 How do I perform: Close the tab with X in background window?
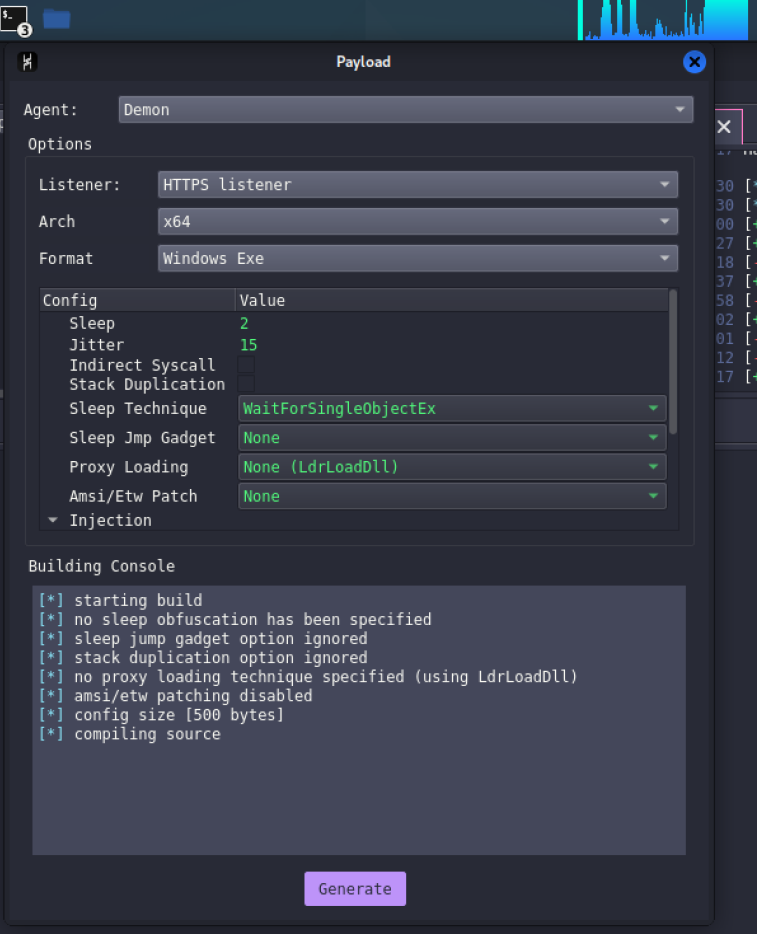click(x=724, y=127)
